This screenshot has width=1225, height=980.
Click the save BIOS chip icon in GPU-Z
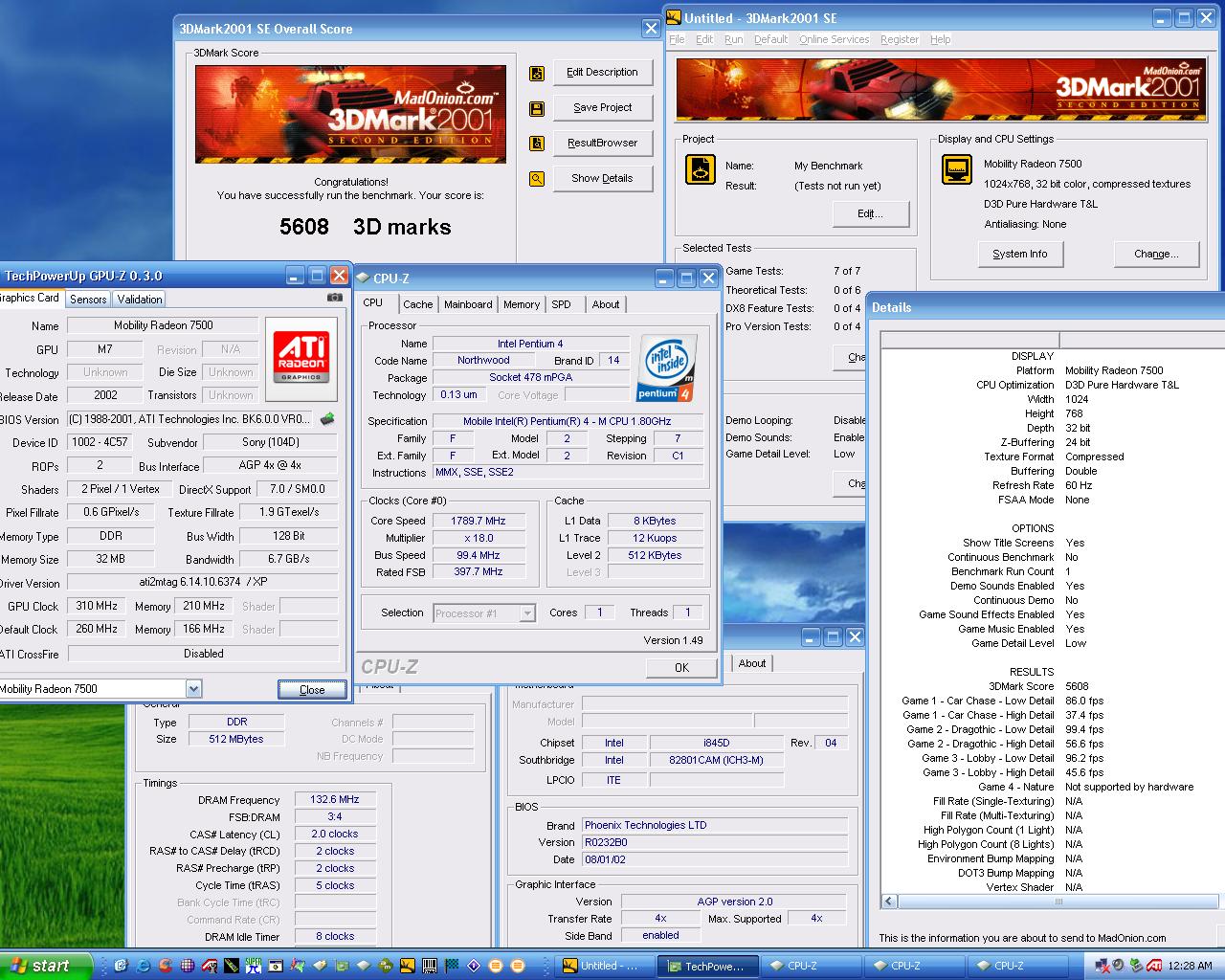[327, 419]
